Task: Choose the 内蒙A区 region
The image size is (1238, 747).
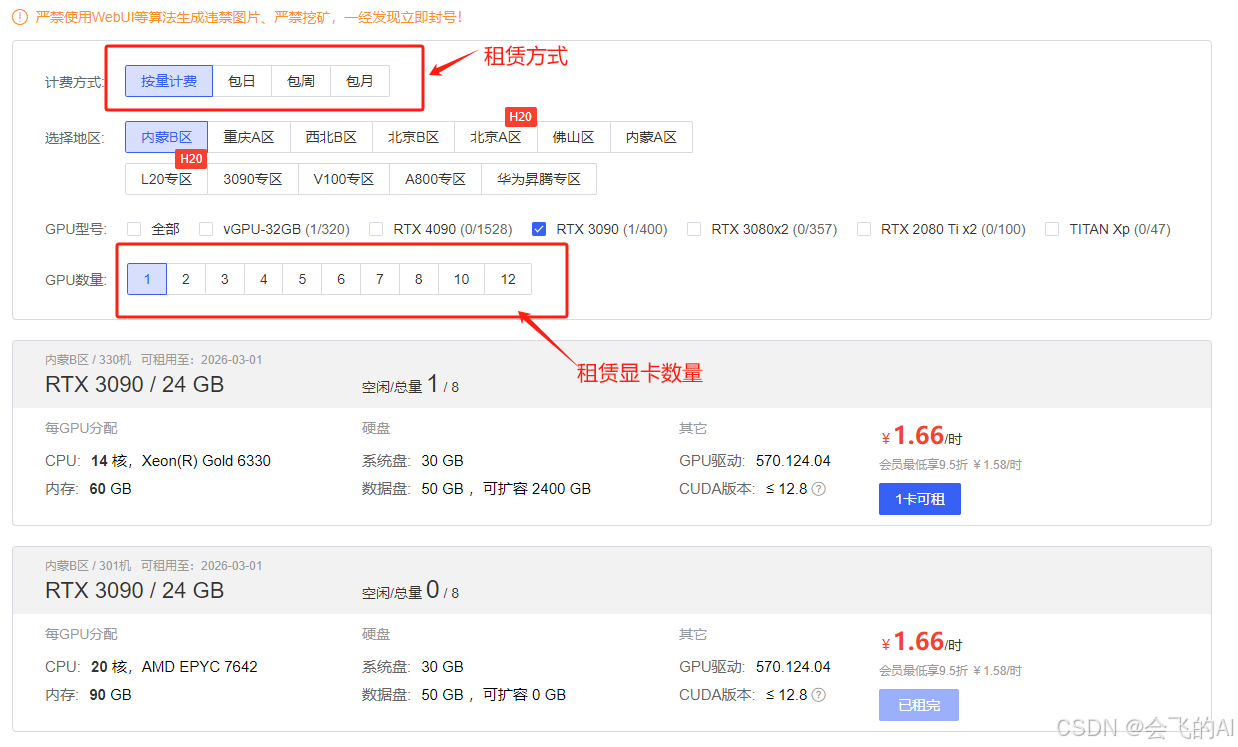Action: tap(651, 137)
